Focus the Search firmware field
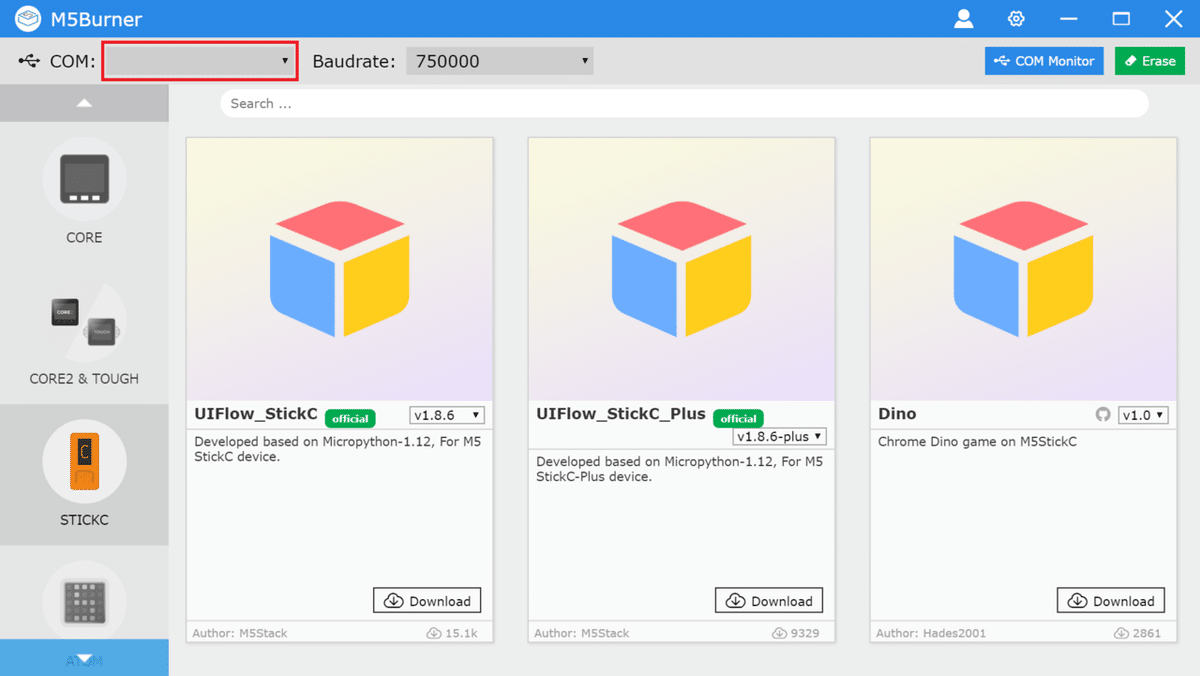This screenshot has height=676, width=1200. click(684, 103)
